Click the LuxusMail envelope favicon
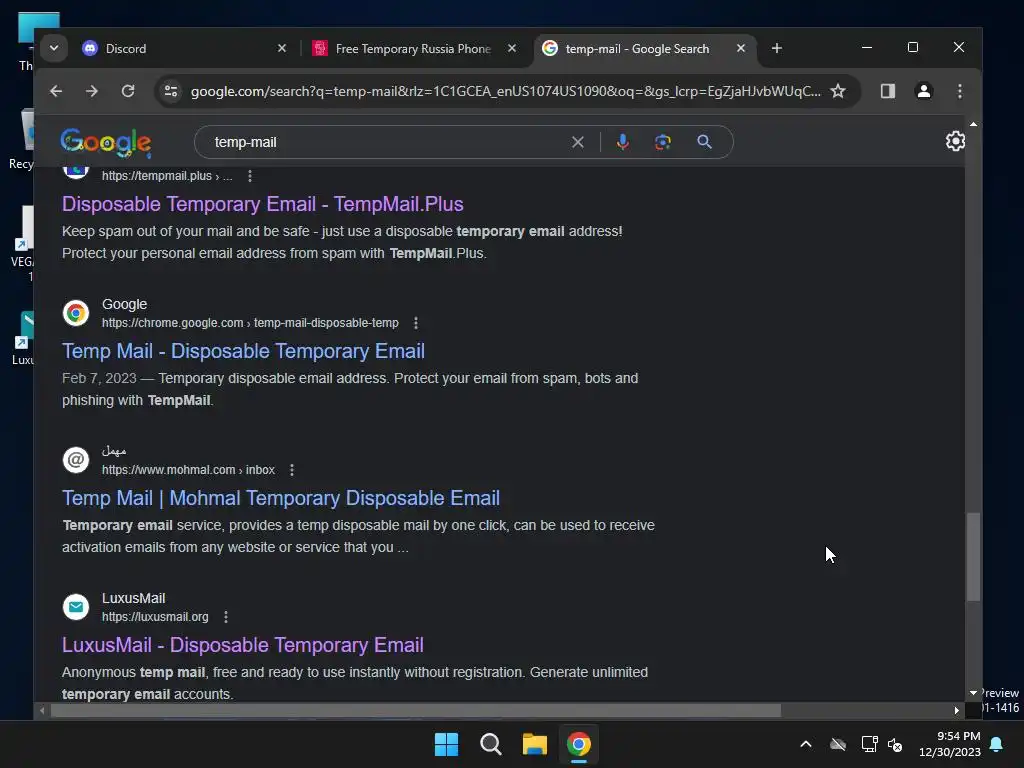Screen dimensions: 1024x768 76,607
